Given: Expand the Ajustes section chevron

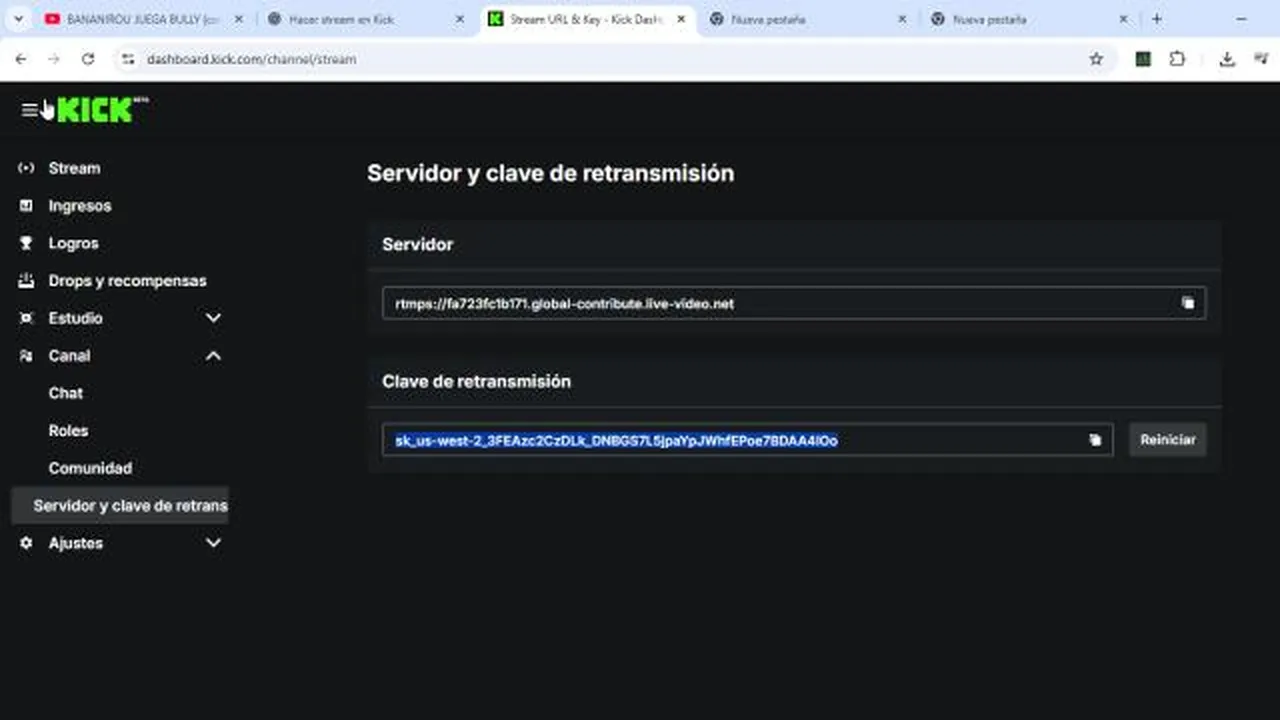Looking at the screenshot, I should (213, 543).
